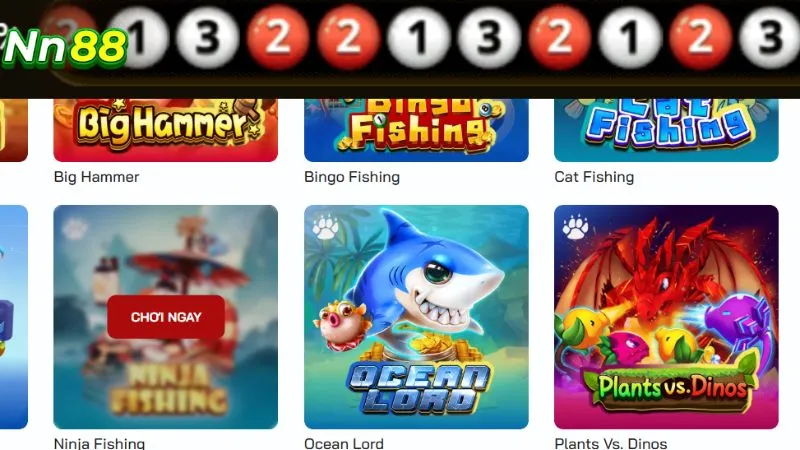Image resolution: width=800 pixels, height=450 pixels.
Task: Click the last white ball numbered 3
Action: pos(769,37)
